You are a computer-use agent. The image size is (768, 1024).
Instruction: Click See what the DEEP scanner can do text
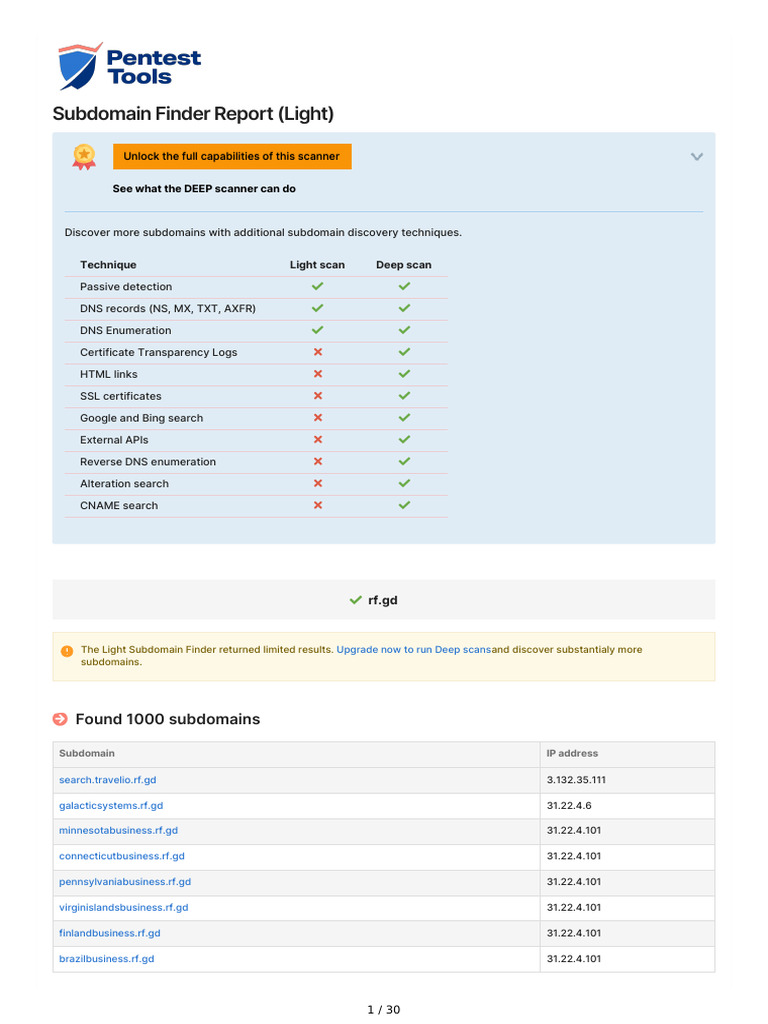click(x=204, y=189)
